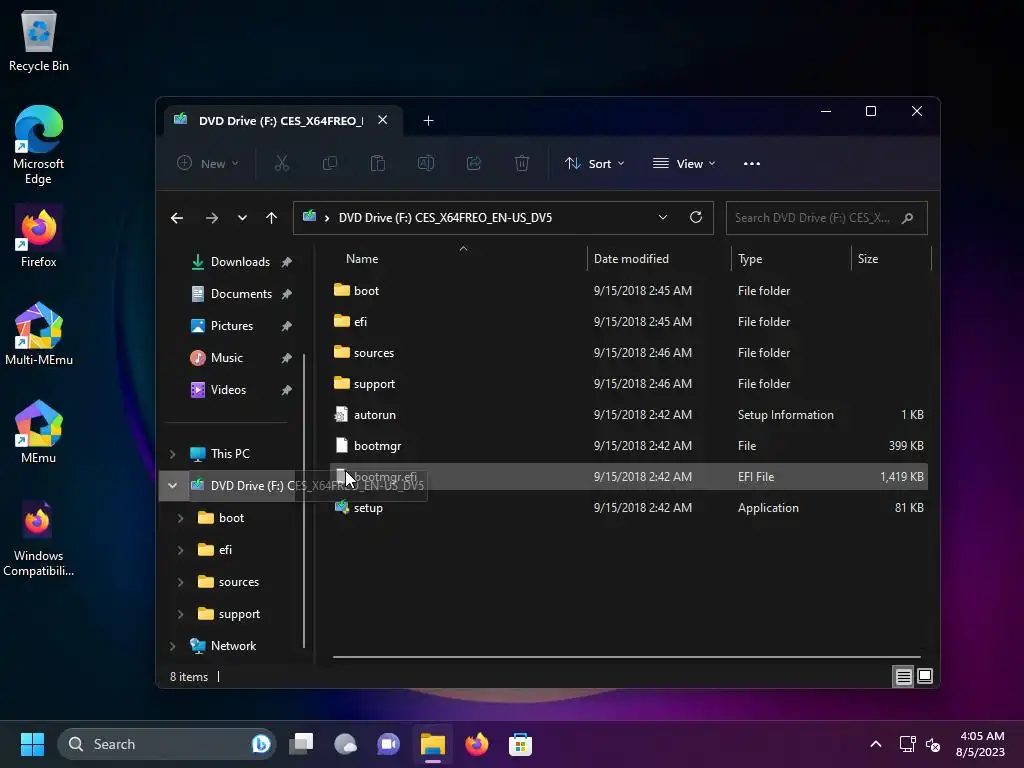Add a new Explorer tab
This screenshot has height=768, width=1024.
[x=428, y=121]
